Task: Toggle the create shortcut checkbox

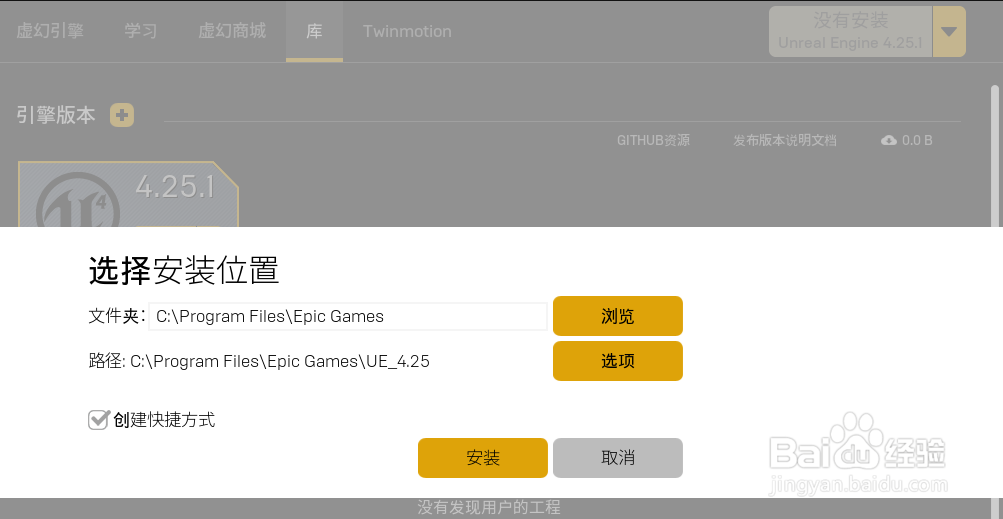Action: 97,420
